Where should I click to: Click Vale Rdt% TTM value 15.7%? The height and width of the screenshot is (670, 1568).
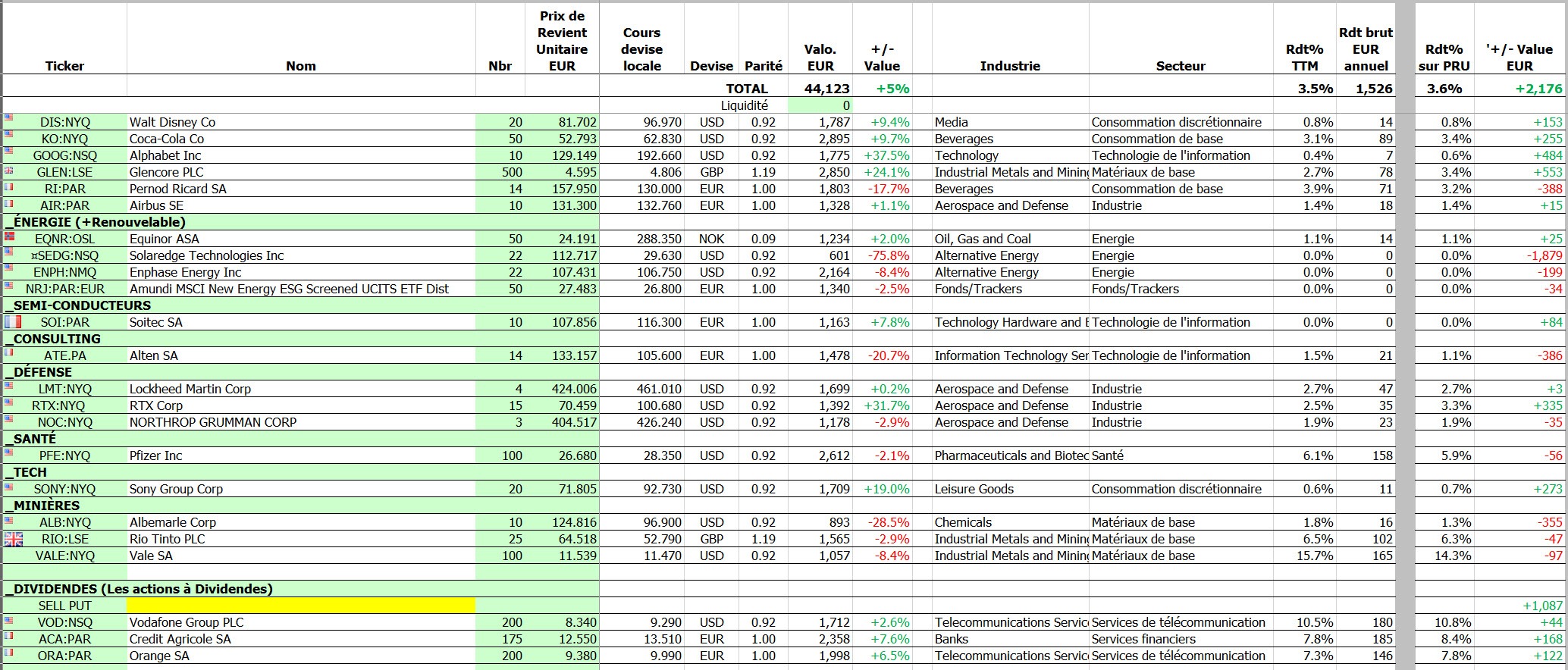coord(1305,556)
